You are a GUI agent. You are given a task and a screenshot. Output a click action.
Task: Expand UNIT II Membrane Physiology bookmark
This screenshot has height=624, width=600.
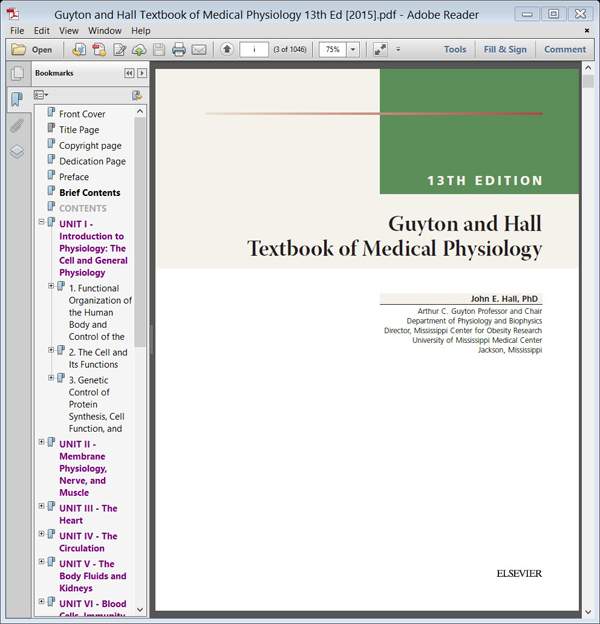41,442
